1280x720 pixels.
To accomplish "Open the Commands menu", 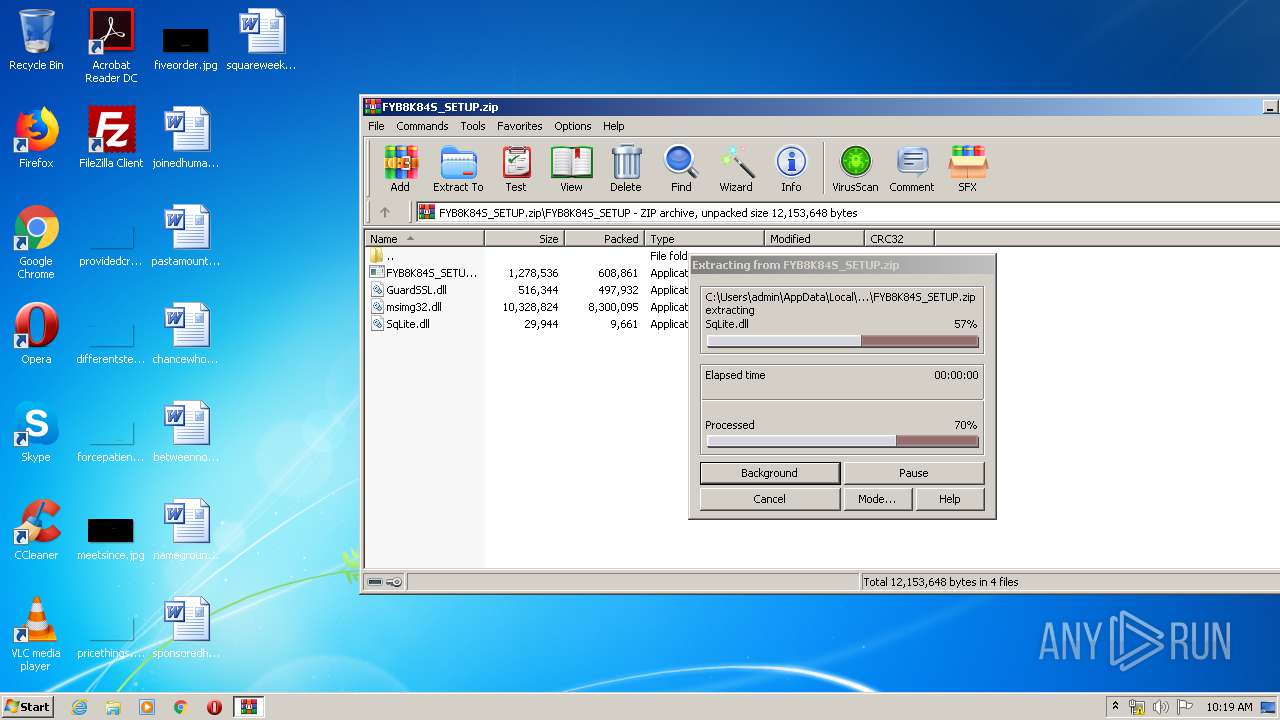I will click(x=422, y=126).
